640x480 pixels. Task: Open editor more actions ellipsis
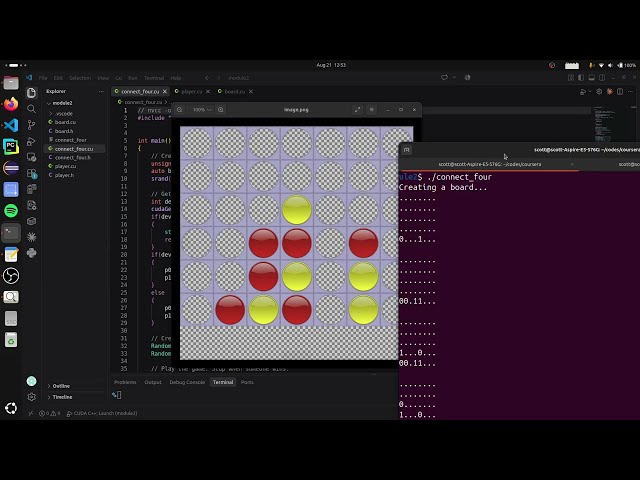click(631, 91)
